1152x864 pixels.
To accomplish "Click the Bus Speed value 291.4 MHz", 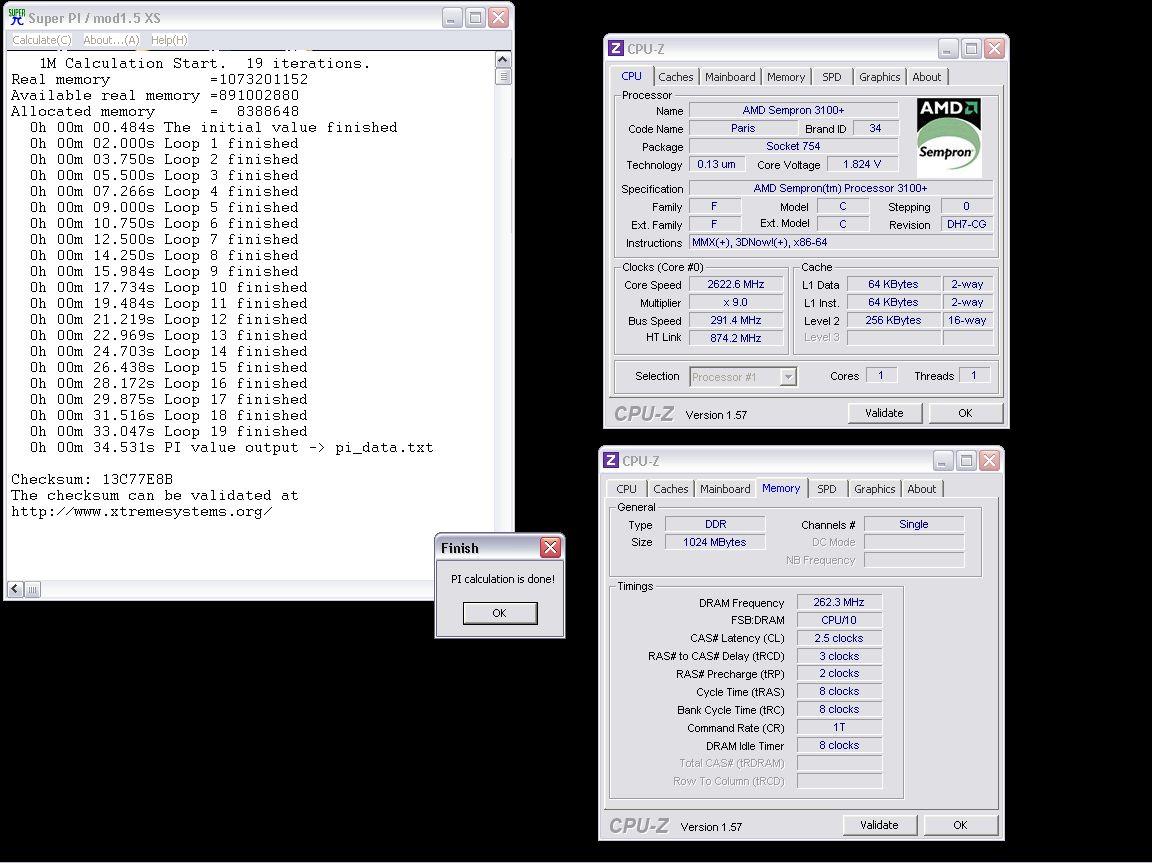I will 736,320.
